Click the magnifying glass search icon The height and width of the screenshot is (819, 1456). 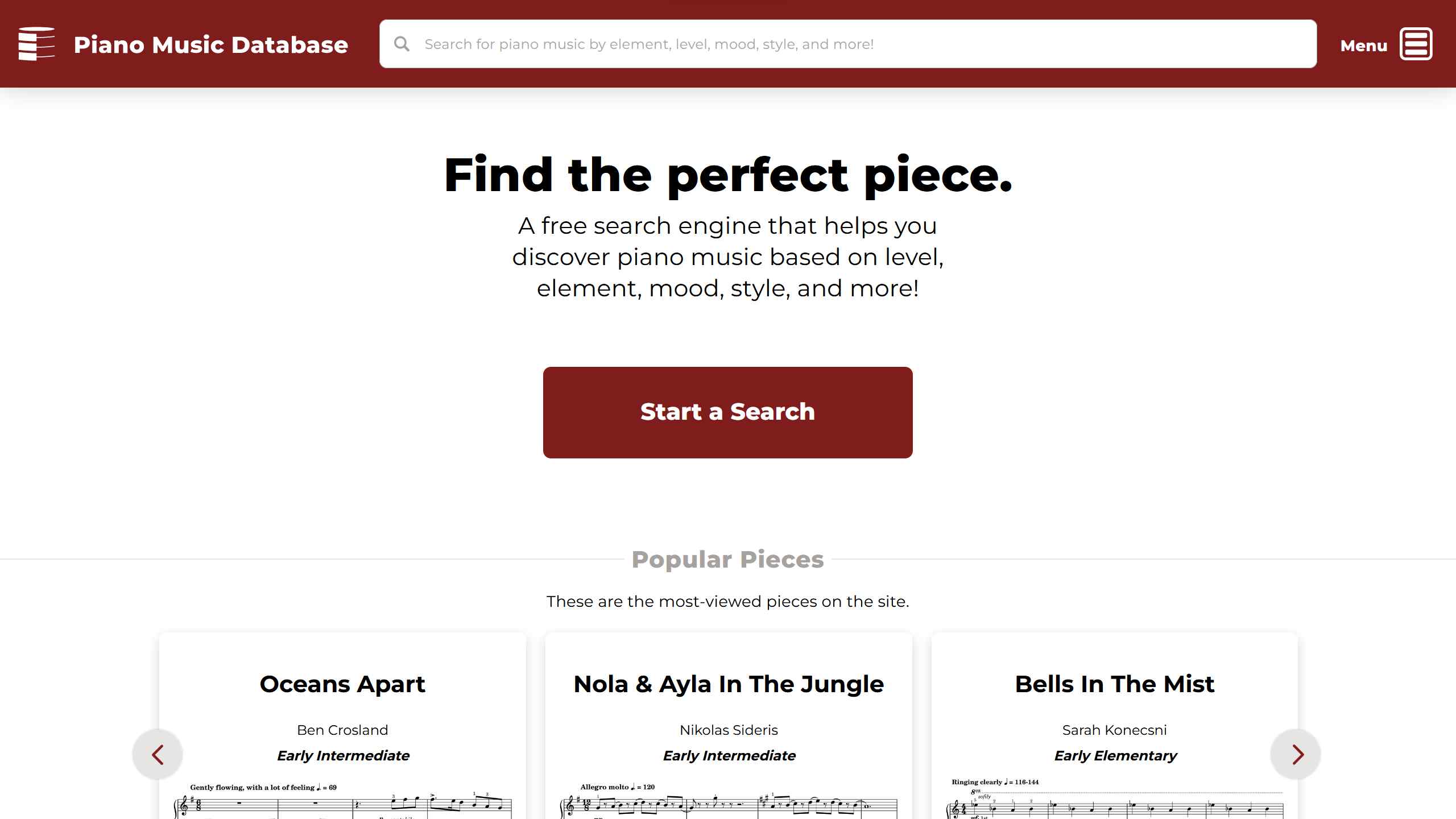point(402,44)
